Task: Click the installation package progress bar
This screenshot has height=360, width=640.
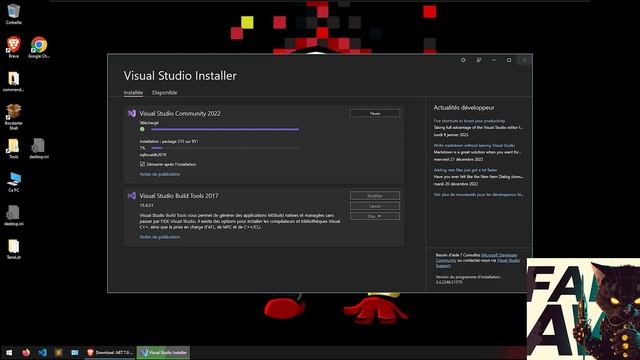Action: (x=225, y=148)
